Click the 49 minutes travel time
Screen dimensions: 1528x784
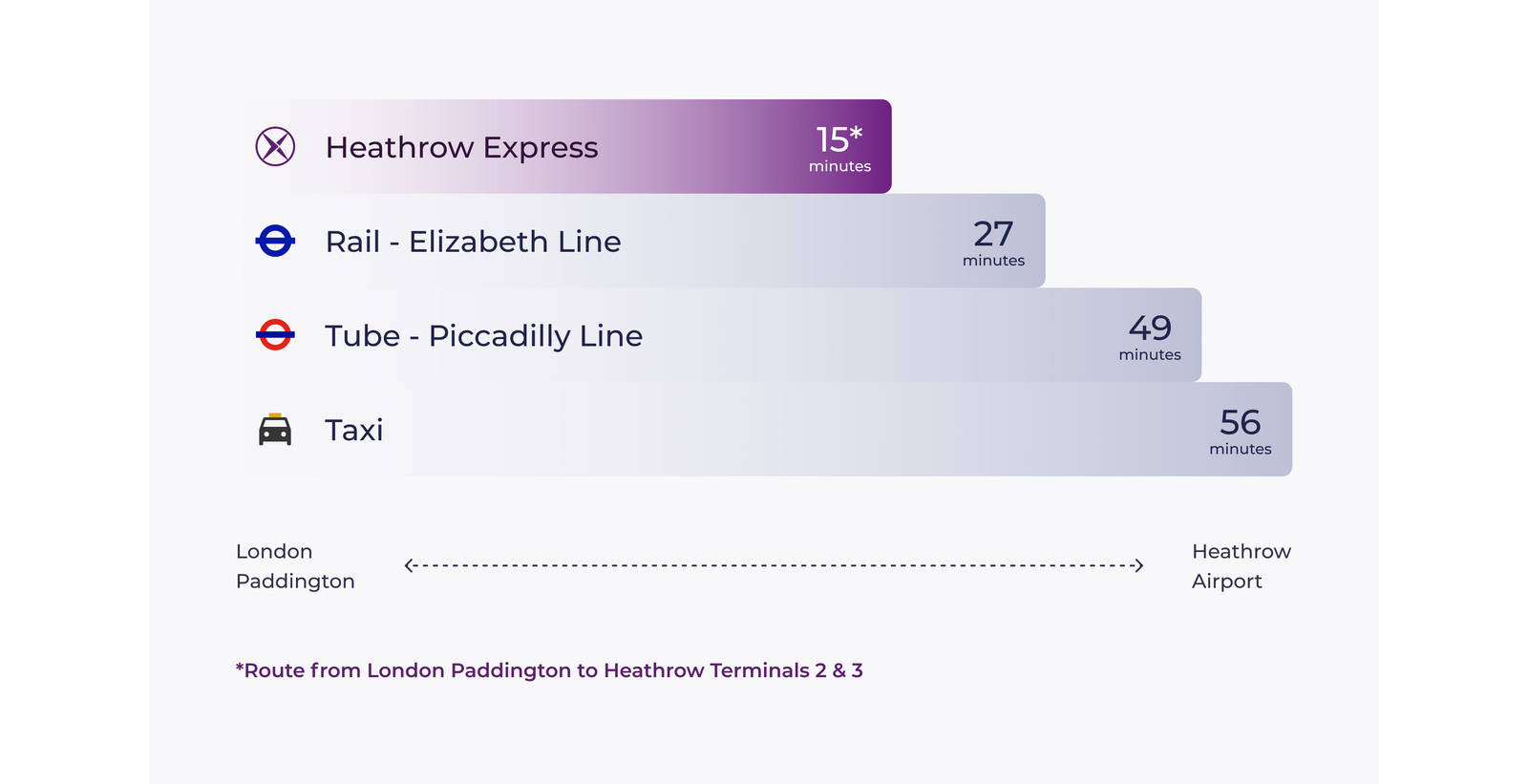tap(1150, 337)
